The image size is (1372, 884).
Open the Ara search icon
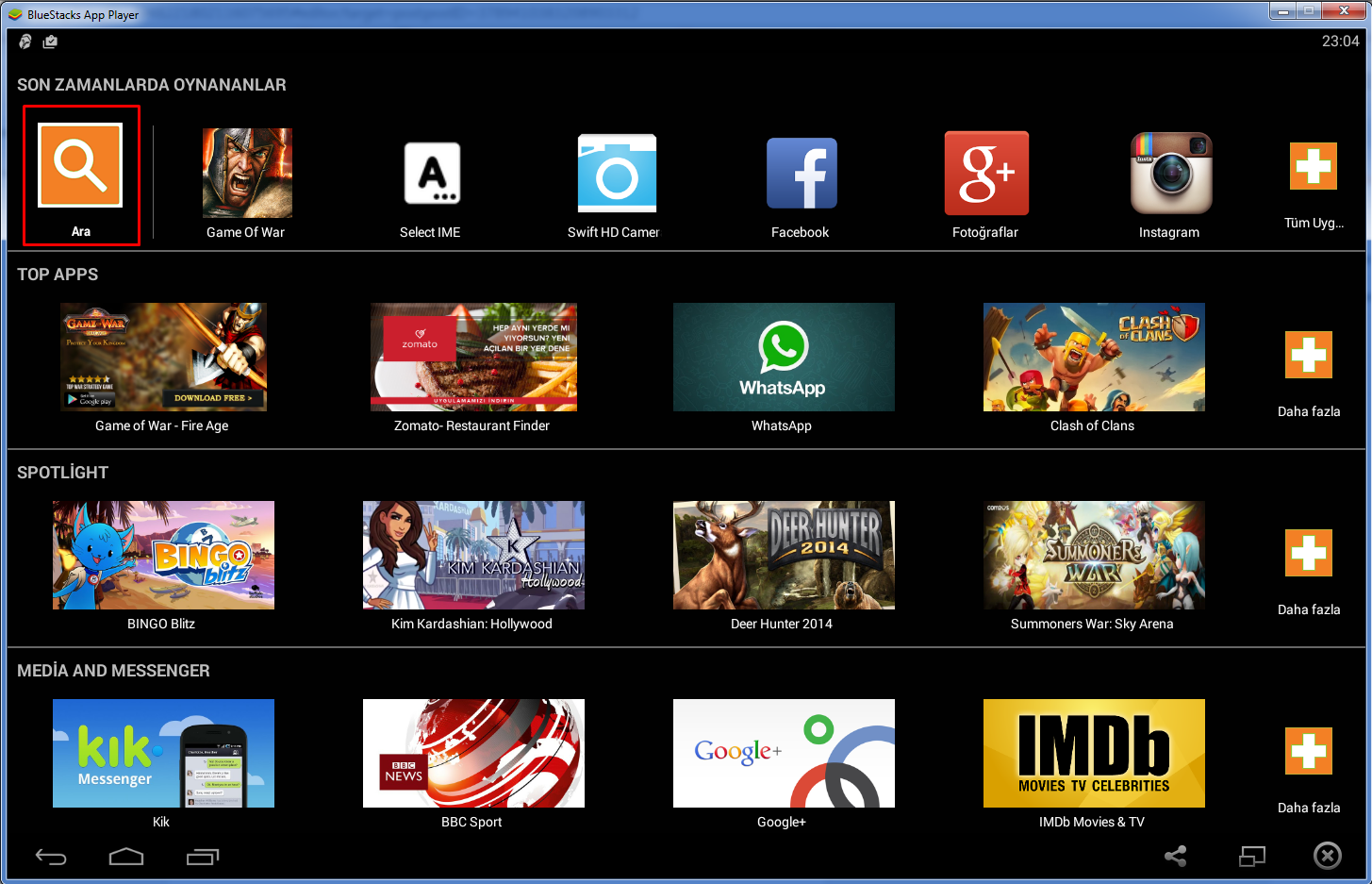coord(80,165)
